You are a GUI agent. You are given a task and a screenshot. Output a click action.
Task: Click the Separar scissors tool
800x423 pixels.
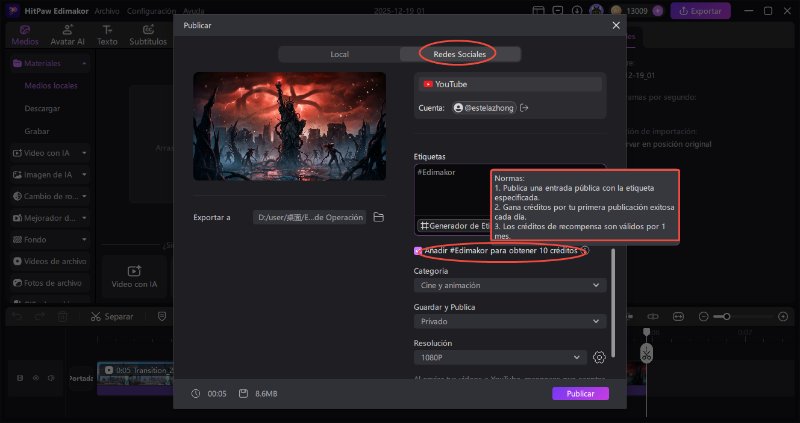click(x=112, y=317)
